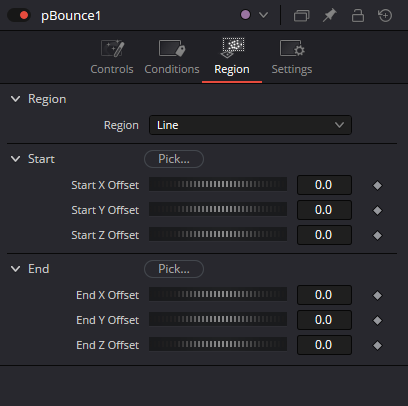Click the End Z Offset label

click(108, 345)
